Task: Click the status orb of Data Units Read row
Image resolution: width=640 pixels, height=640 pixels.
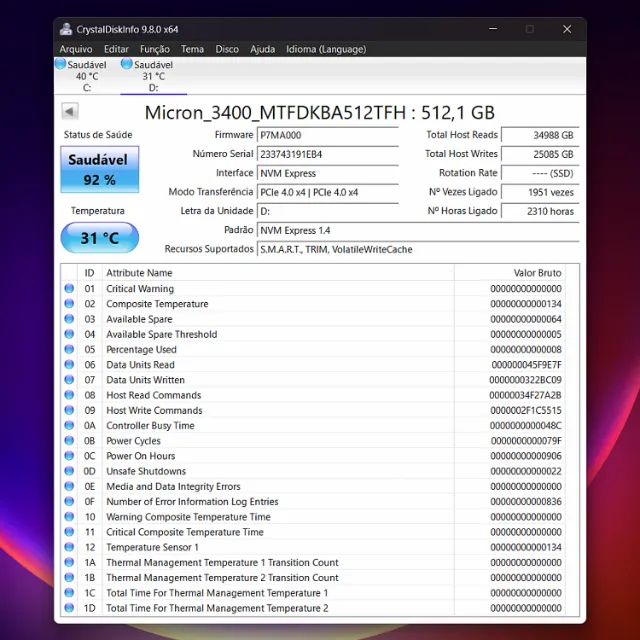Action: 69,364
